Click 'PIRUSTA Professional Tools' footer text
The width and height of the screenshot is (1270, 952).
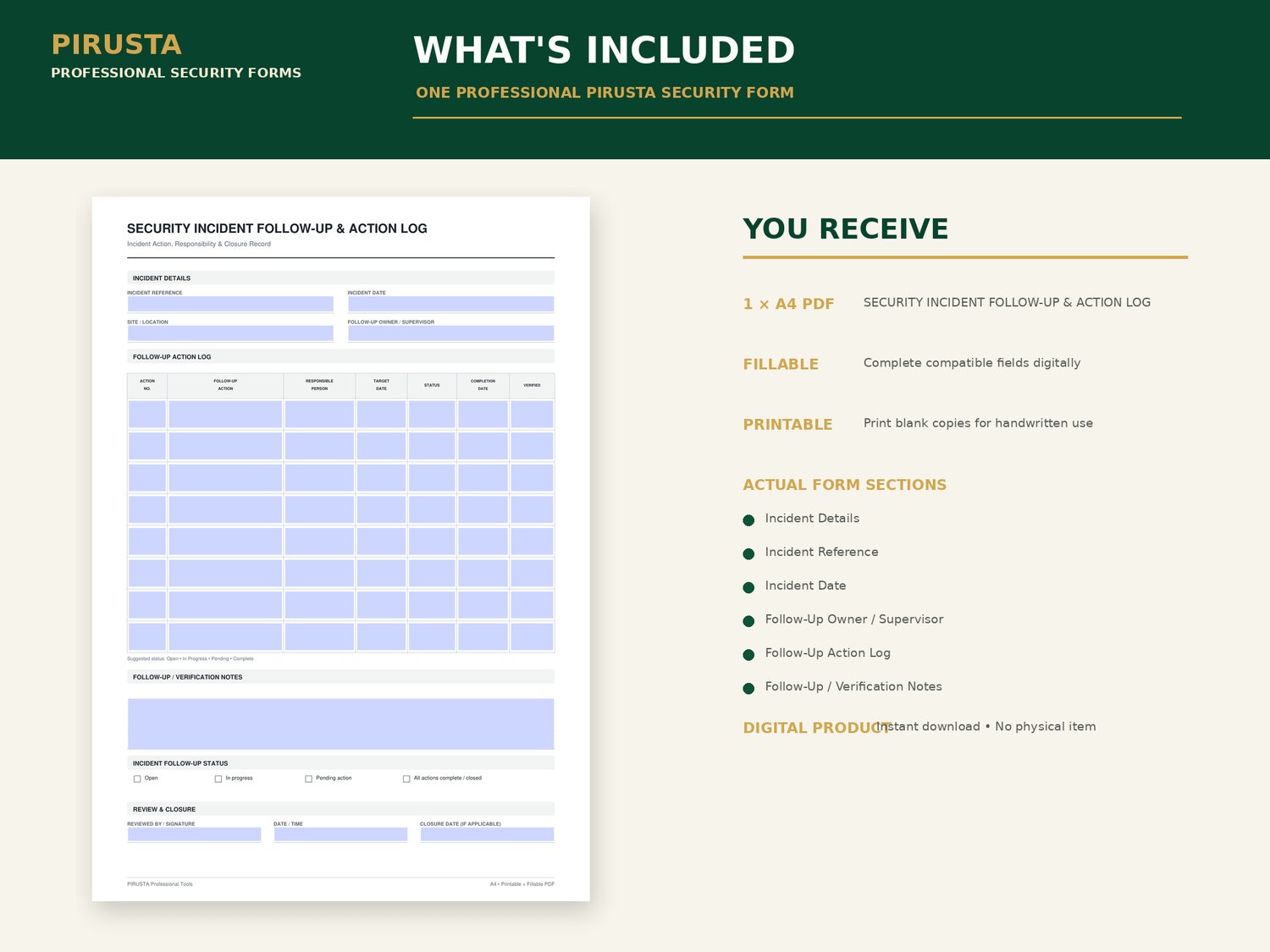click(x=160, y=884)
